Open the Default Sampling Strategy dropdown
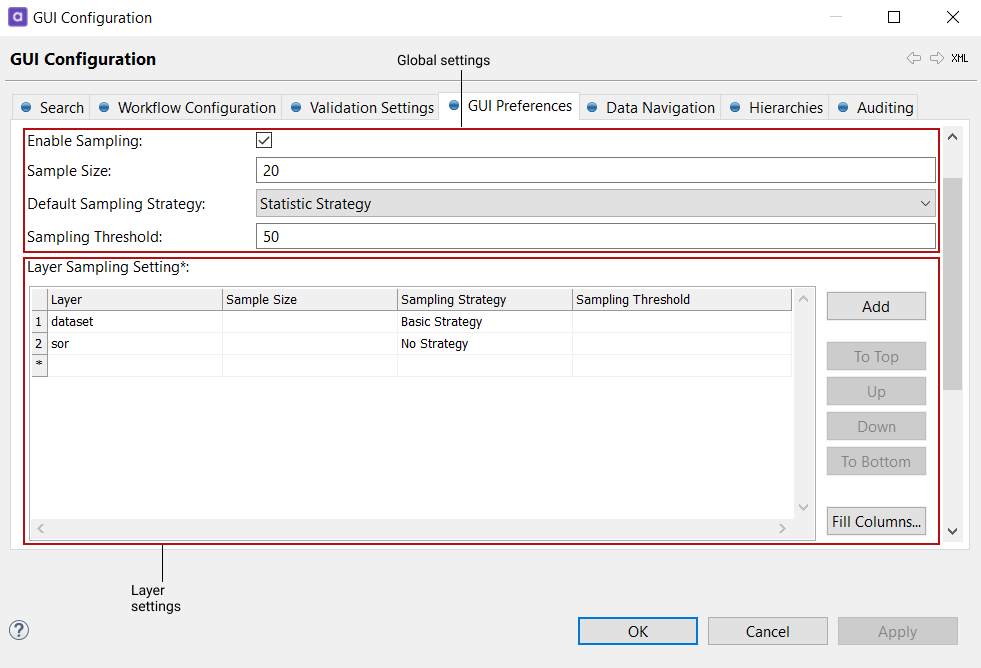Viewport: 981px width, 668px height. 926,203
